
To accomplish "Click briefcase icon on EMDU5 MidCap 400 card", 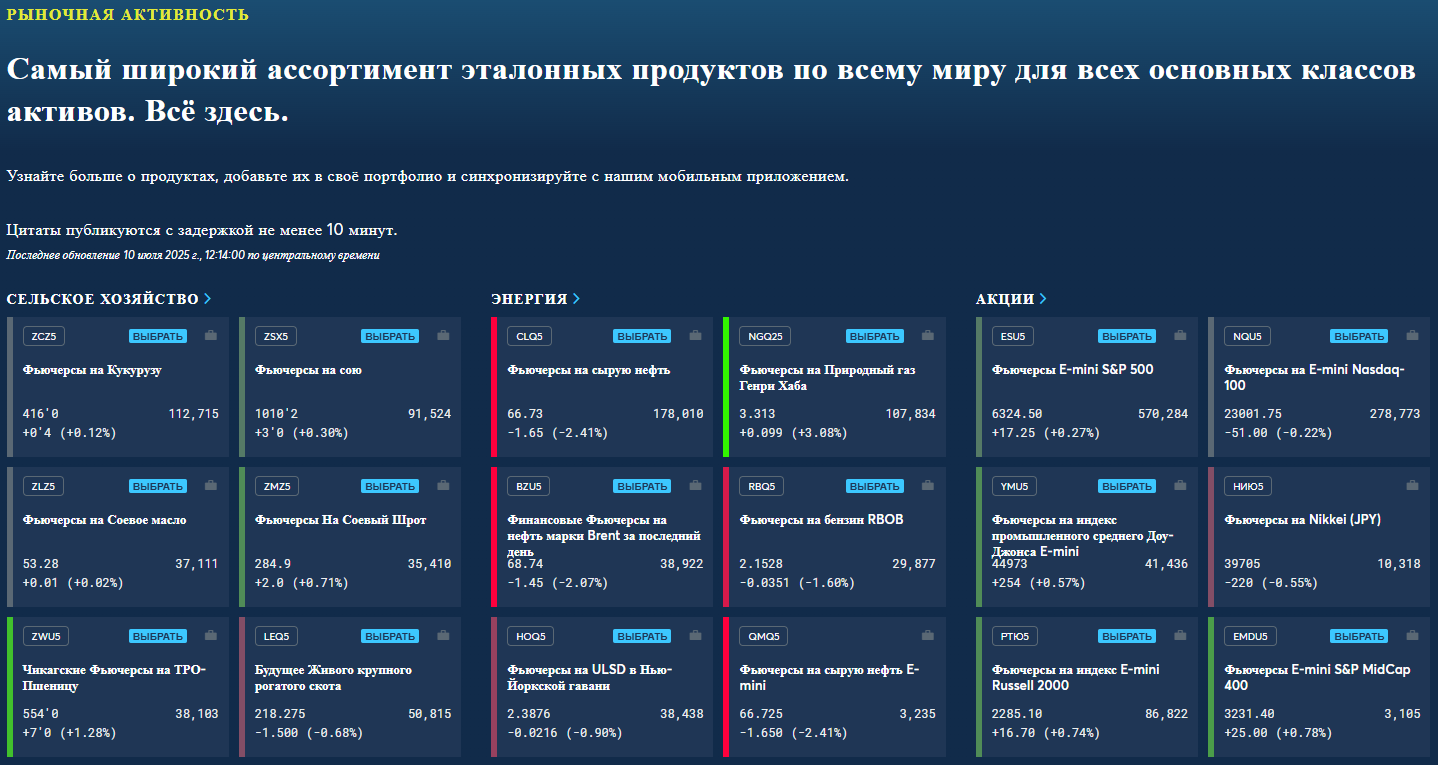I will point(1411,636).
